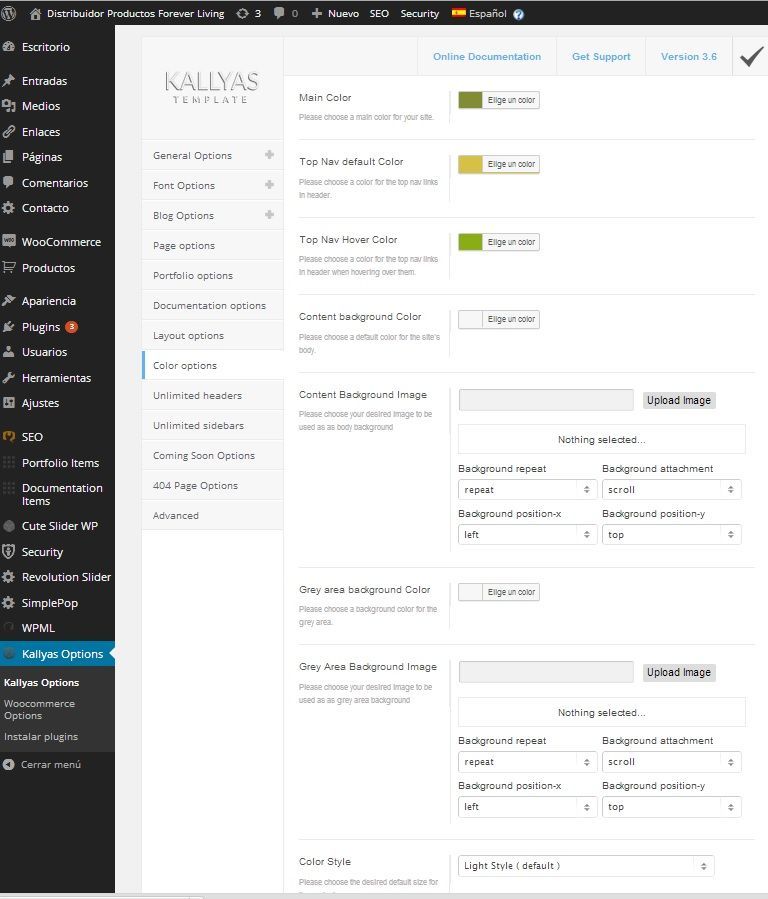768x899 pixels.
Task: Click Upload Image for Grey Area Background
Action: (x=679, y=672)
